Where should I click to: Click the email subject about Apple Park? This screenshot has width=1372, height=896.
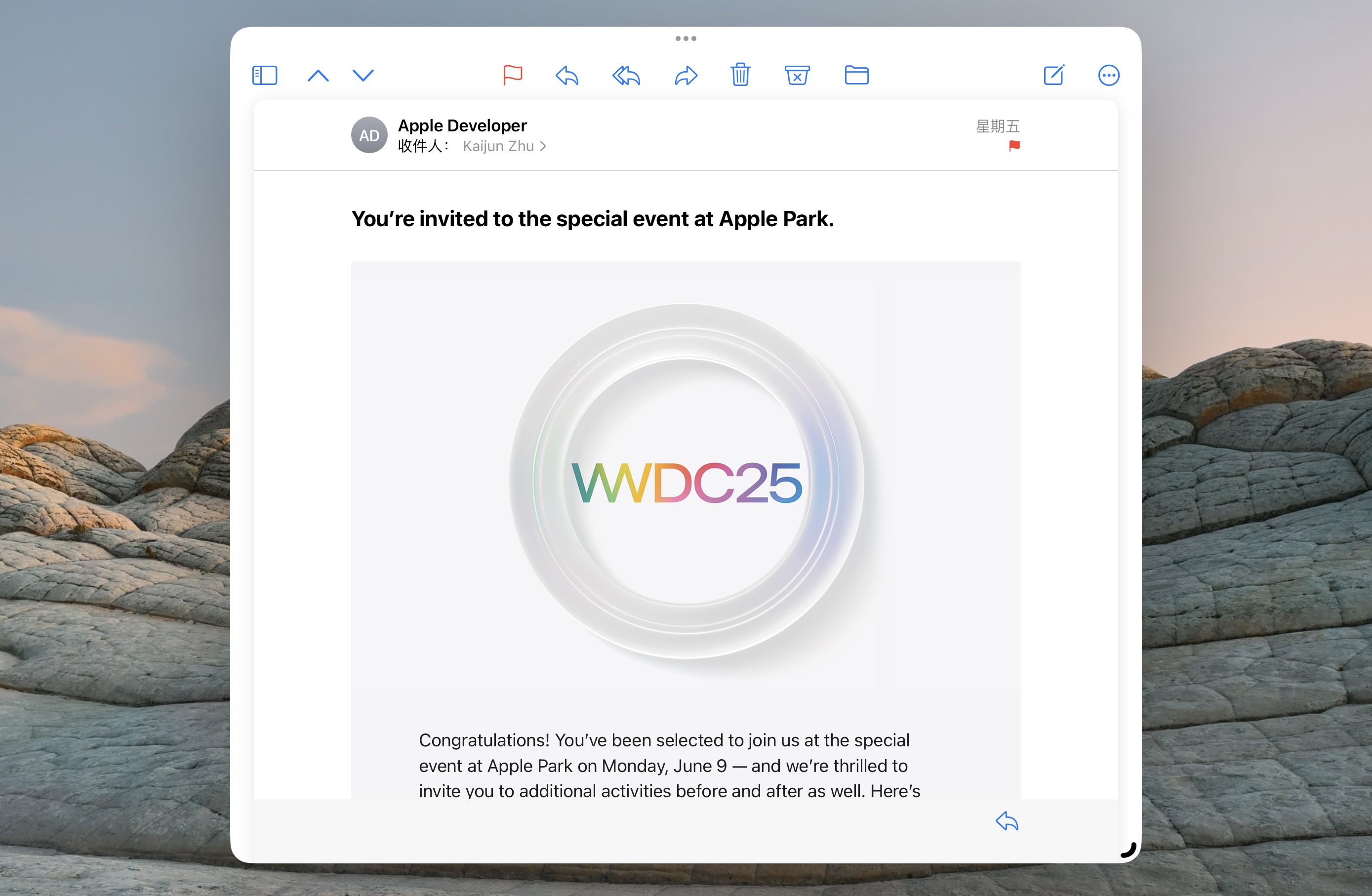[593, 219]
